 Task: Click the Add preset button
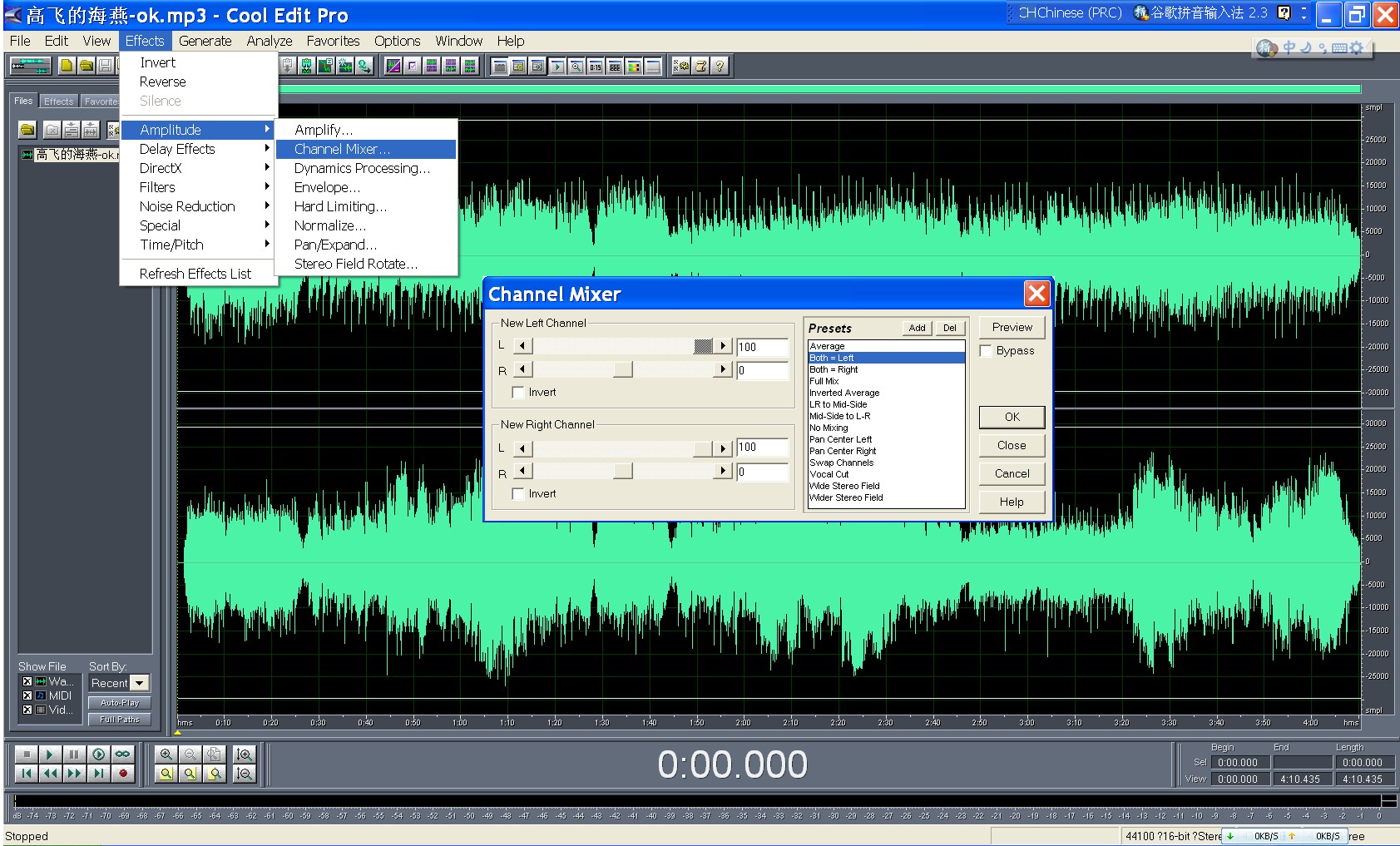(917, 328)
